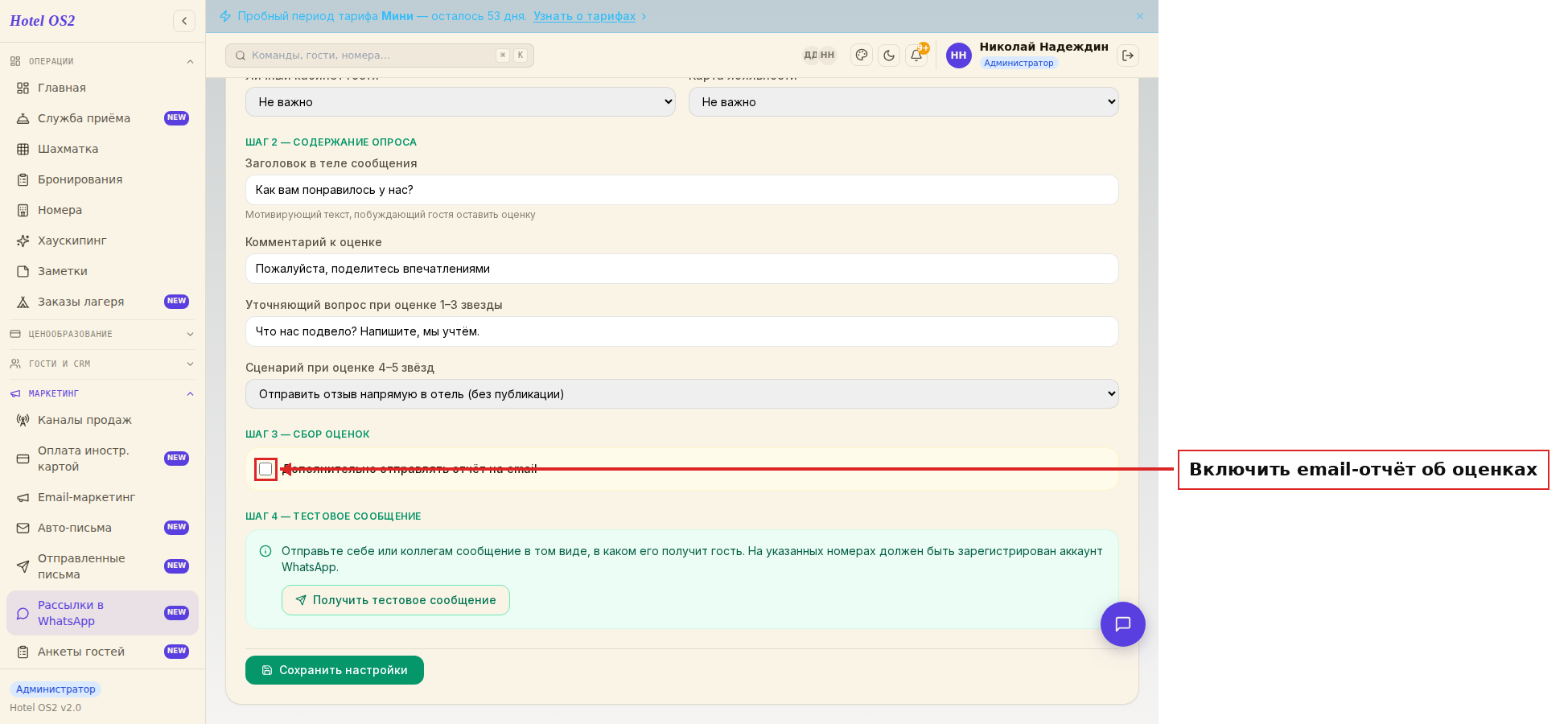Collapse the МАРКЕТИНГ sidebar group
1568x724 pixels.
click(102, 393)
